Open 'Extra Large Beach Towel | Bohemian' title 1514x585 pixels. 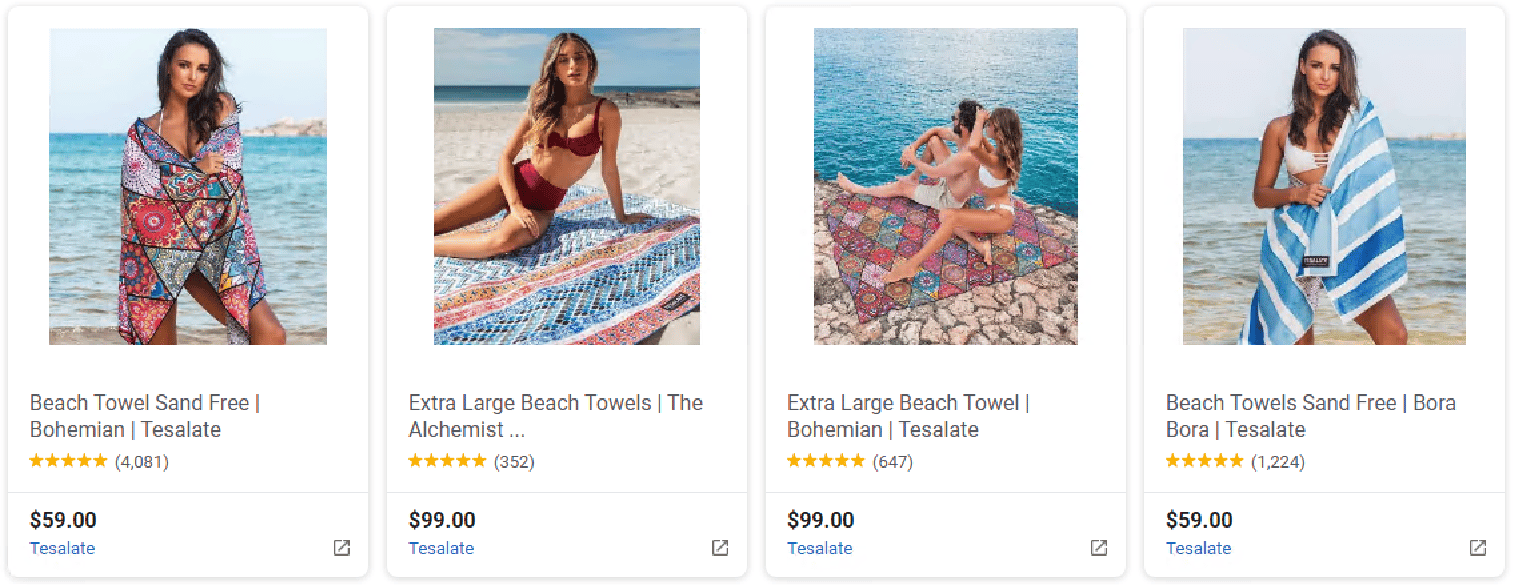pyautogui.click(x=907, y=416)
